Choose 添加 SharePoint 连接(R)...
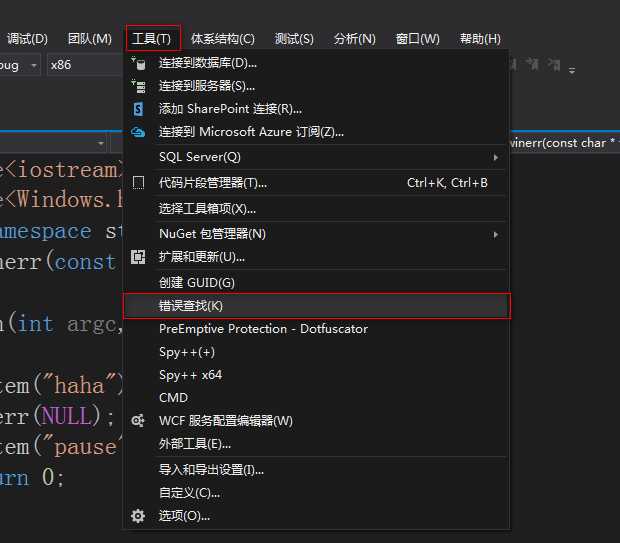 tap(316, 109)
